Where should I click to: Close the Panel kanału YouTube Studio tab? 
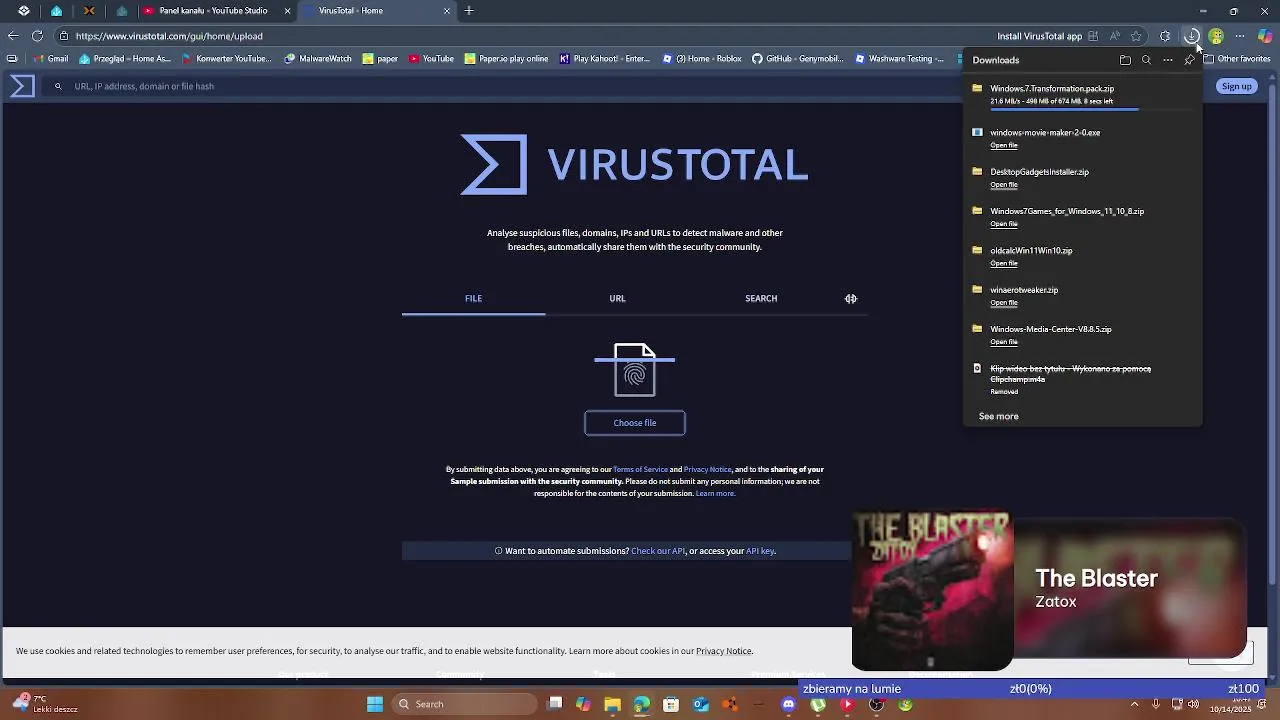(287, 11)
